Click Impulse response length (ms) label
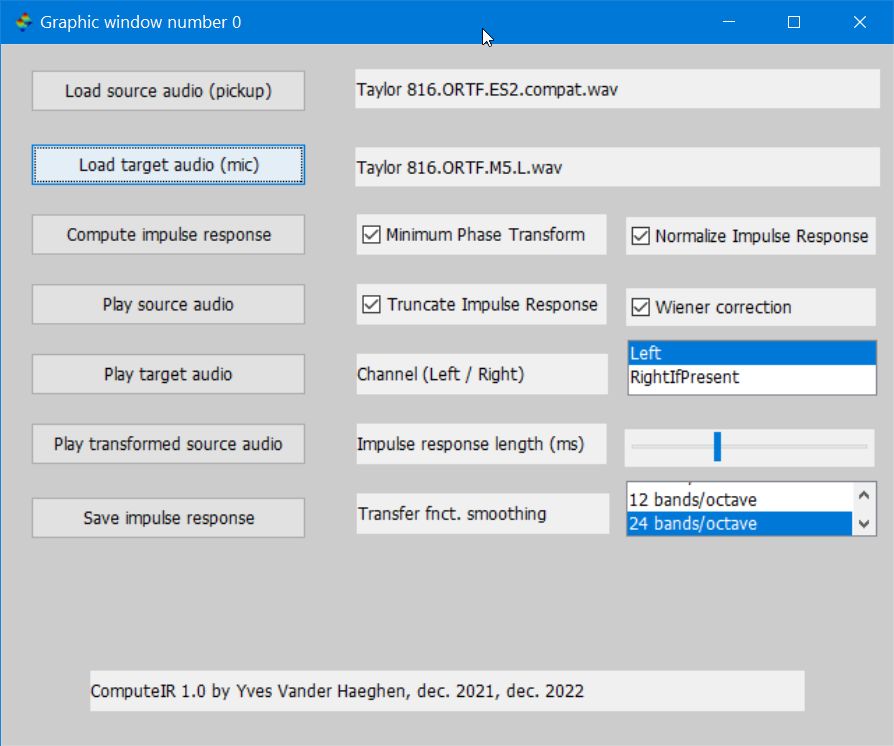Image resolution: width=894 pixels, height=746 pixels. coord(481,444)
